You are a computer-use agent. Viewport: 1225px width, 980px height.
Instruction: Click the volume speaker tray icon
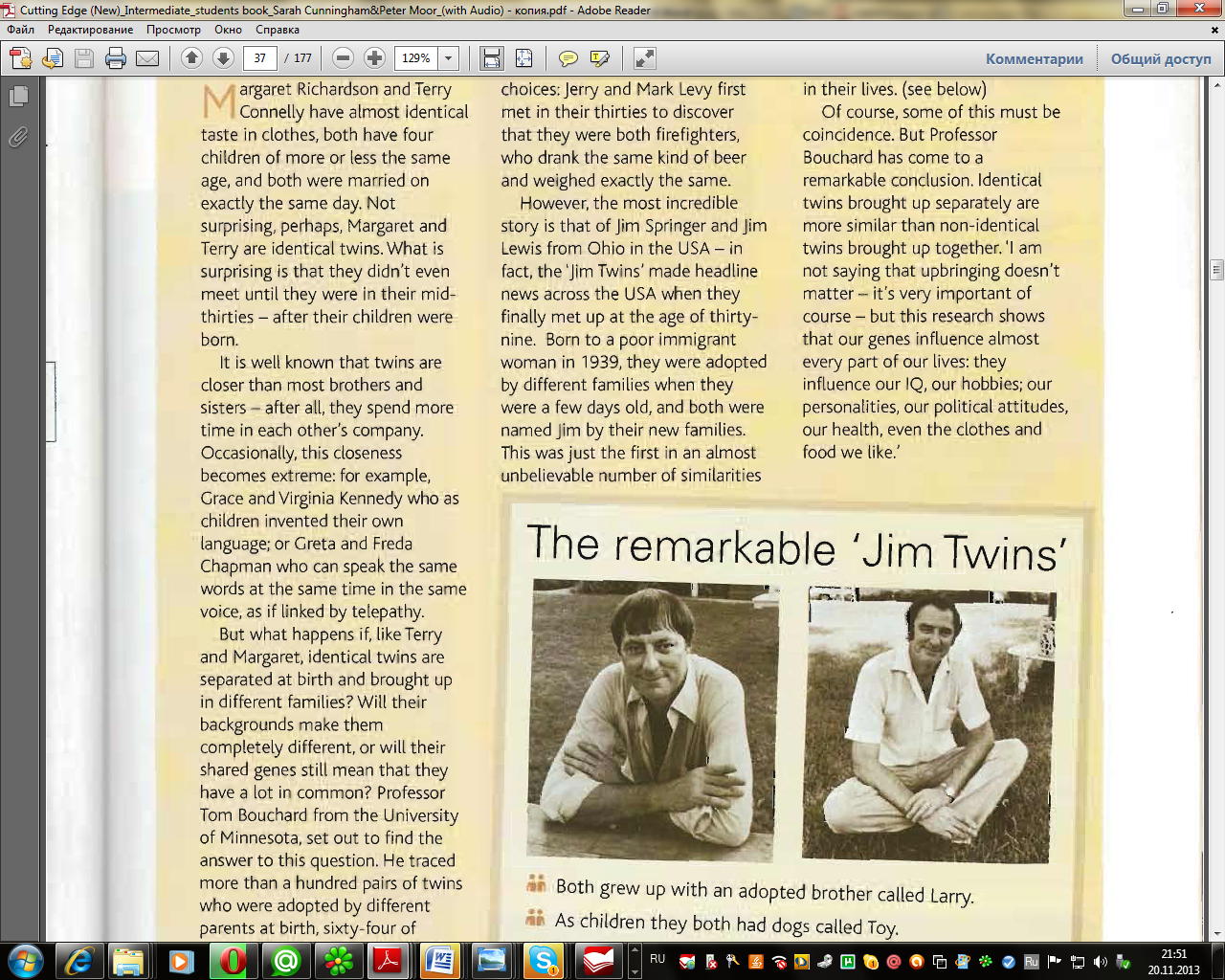point(1100,962)
